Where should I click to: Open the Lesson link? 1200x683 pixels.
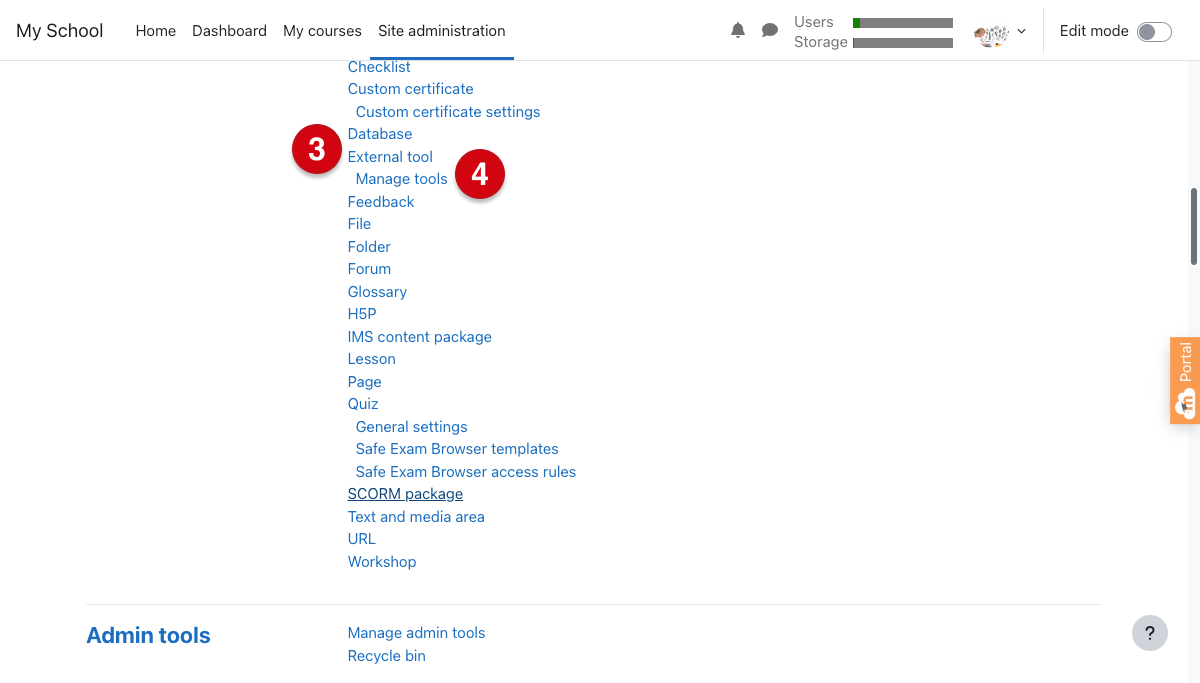click(x=372, y=359)
